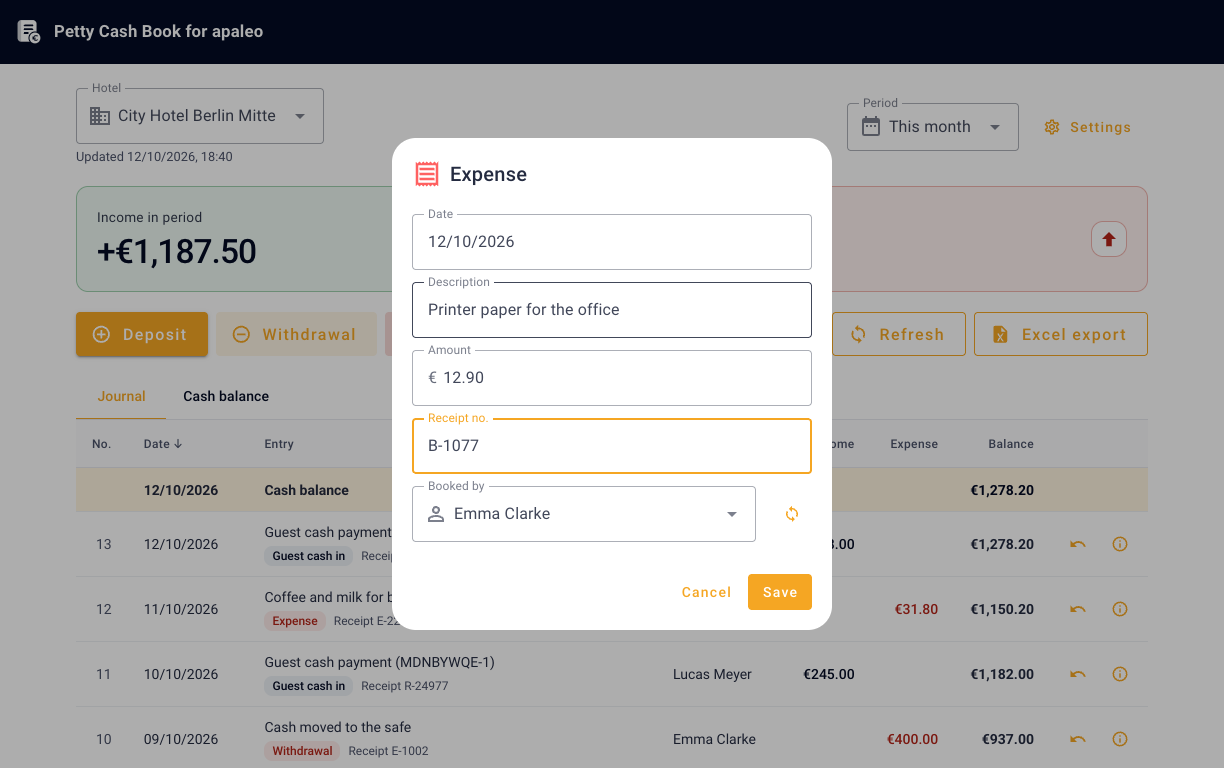1224x768 pixels.
Task: Click the Entry column header
Action: click(279, 444)
